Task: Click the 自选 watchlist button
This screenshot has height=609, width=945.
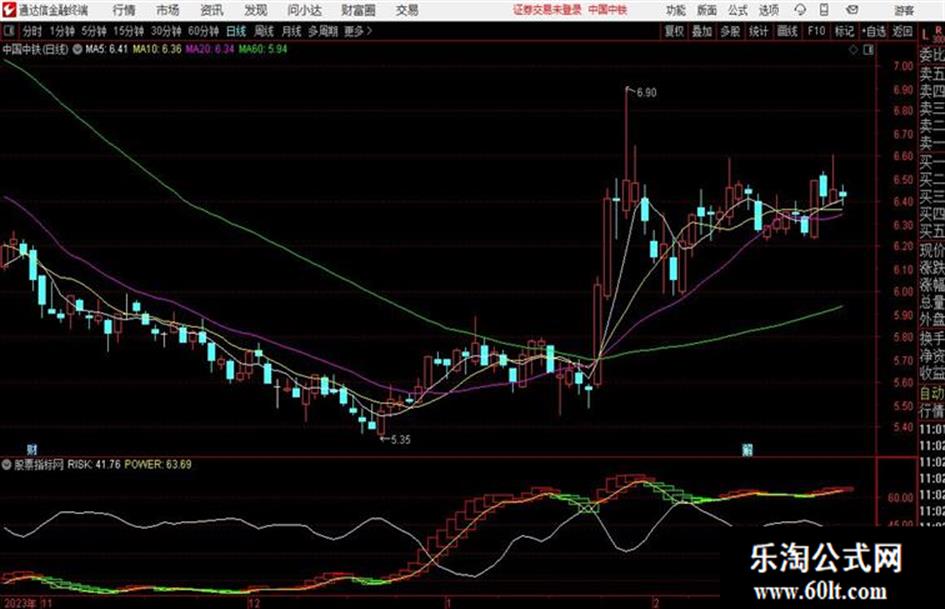Action: click(873, 31)
